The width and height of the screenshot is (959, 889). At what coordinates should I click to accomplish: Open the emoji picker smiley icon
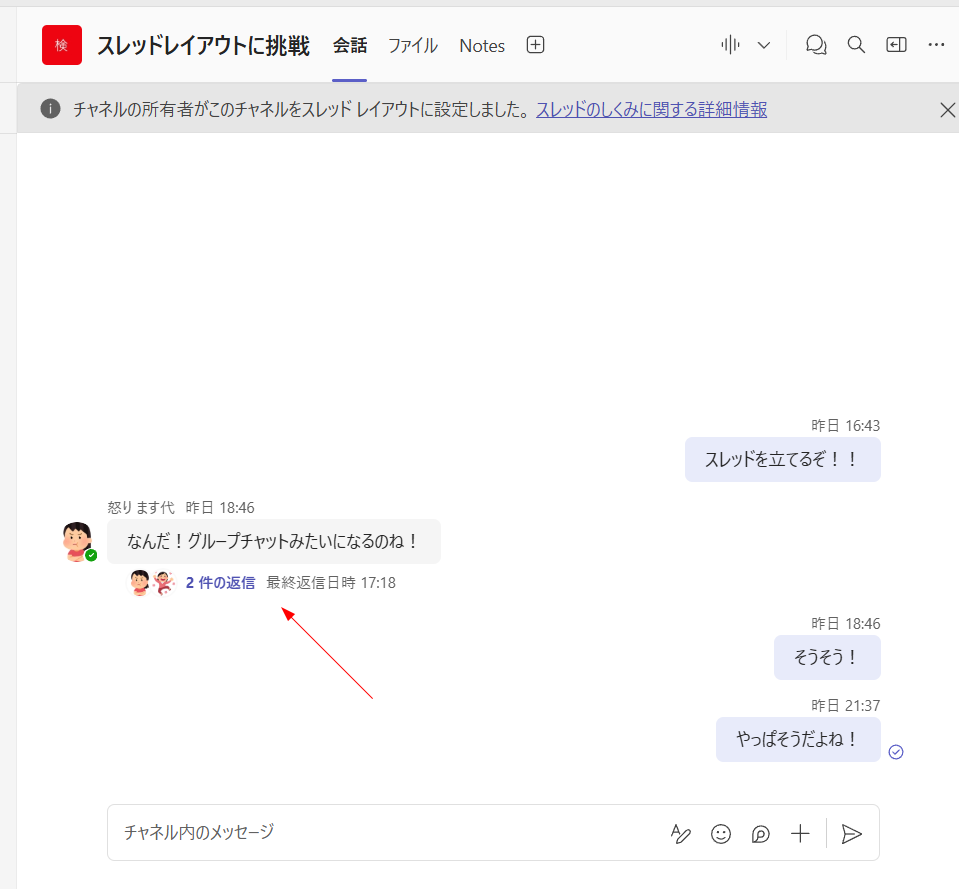[720, 834]
